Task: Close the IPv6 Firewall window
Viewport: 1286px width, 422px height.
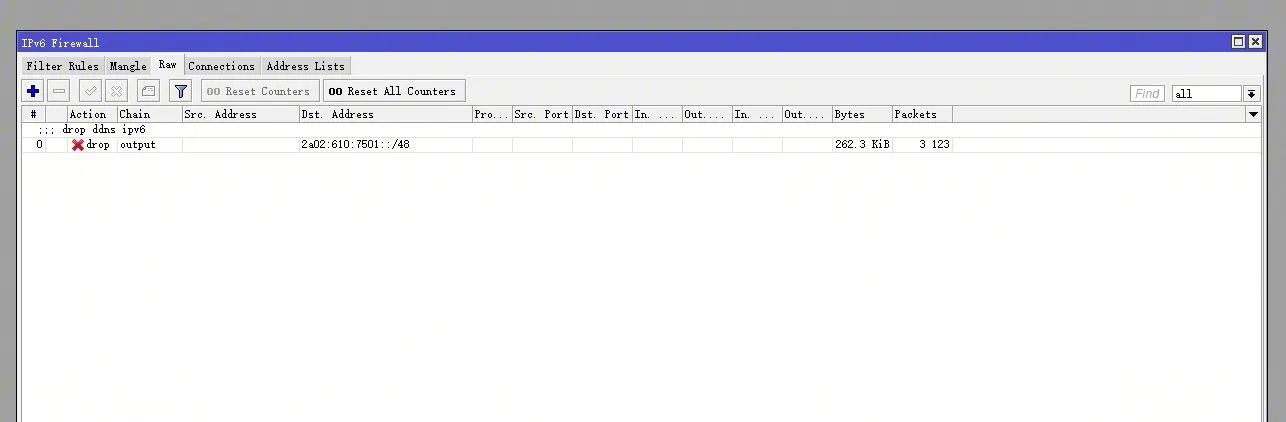Action: pyautogui.click(x=1256, y=42)
